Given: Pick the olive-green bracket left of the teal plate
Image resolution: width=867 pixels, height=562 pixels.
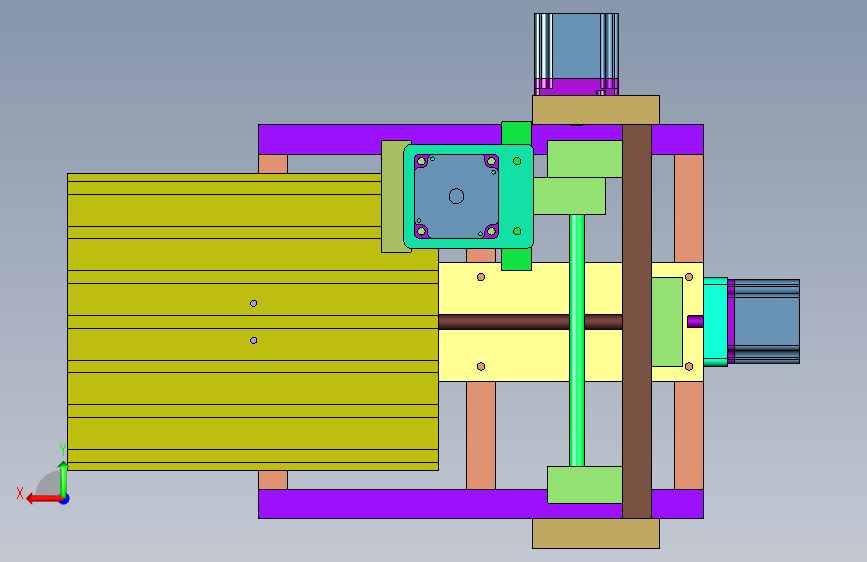Looking at the screenshot, I should coord(392,196).
